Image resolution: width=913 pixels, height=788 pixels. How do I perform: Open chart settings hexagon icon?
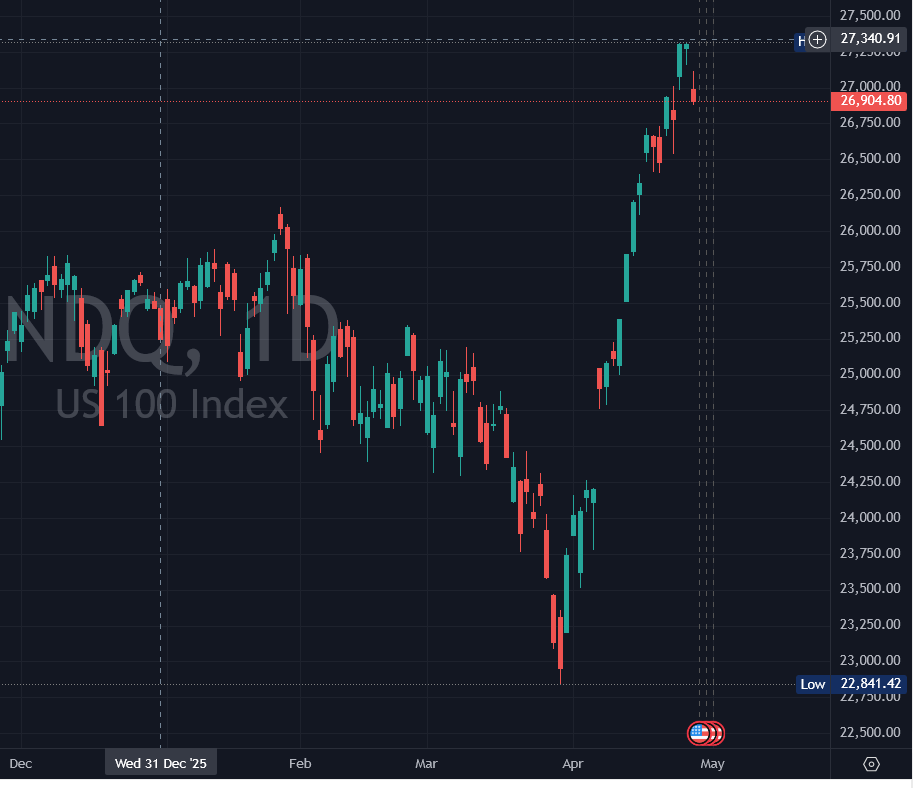click(x=871, y=764)
